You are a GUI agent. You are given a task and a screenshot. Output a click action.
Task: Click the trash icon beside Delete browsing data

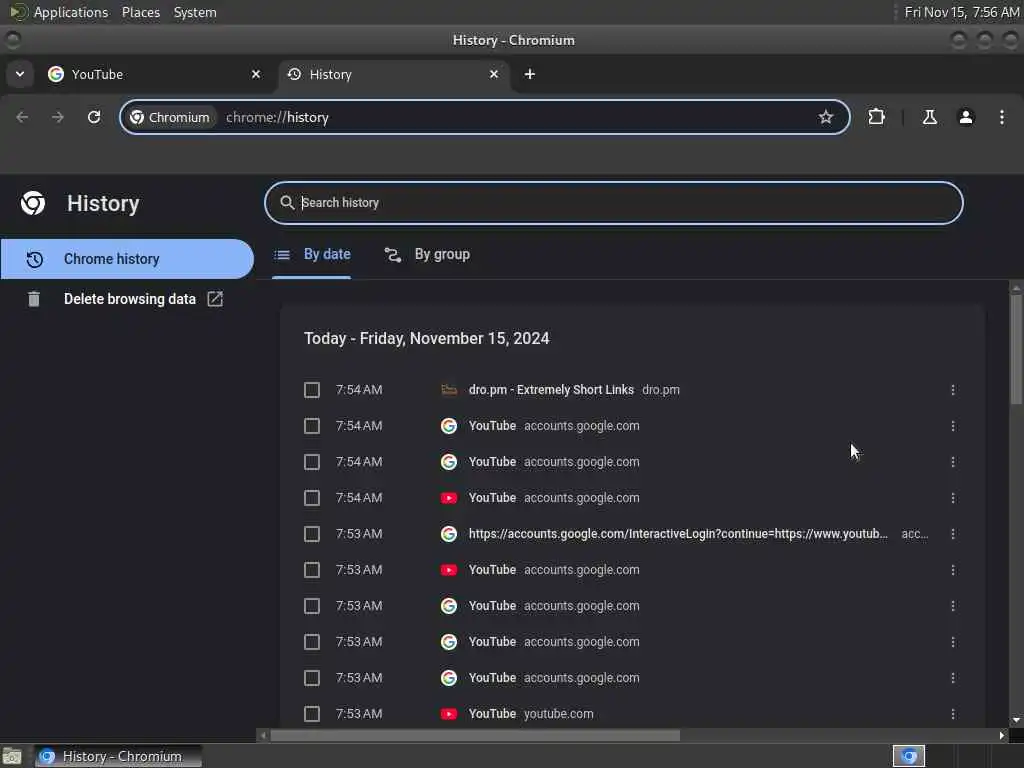34,298
